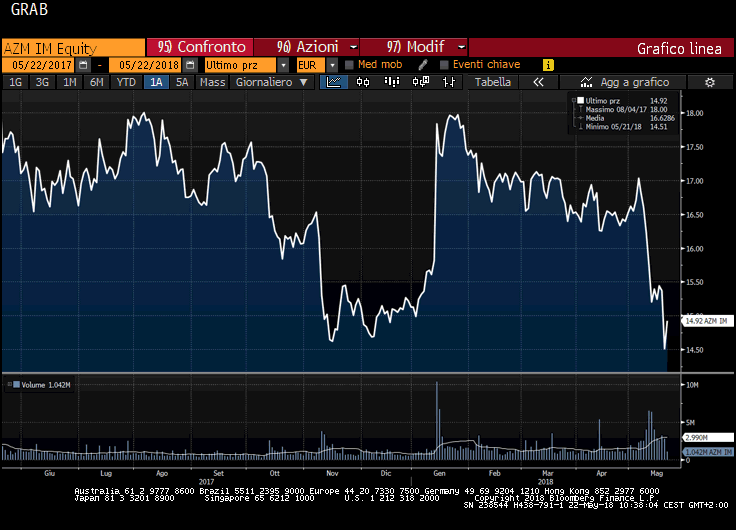The width and height of the screenshot is (736, 530).
Task: Toggle the Ultimo prz legend series box
Action: pos(580,100)
